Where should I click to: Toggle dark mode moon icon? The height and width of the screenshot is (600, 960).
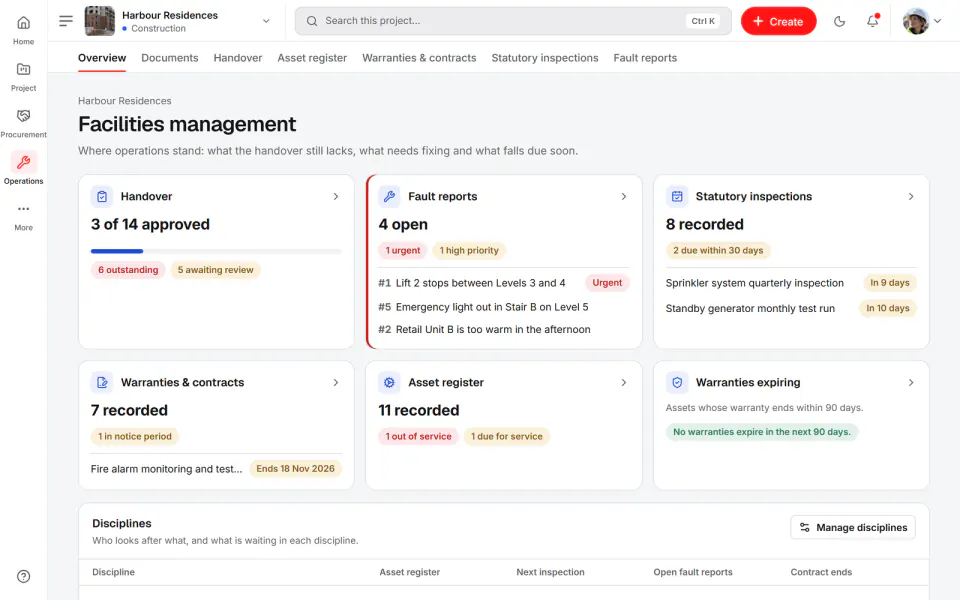(839, 21)
